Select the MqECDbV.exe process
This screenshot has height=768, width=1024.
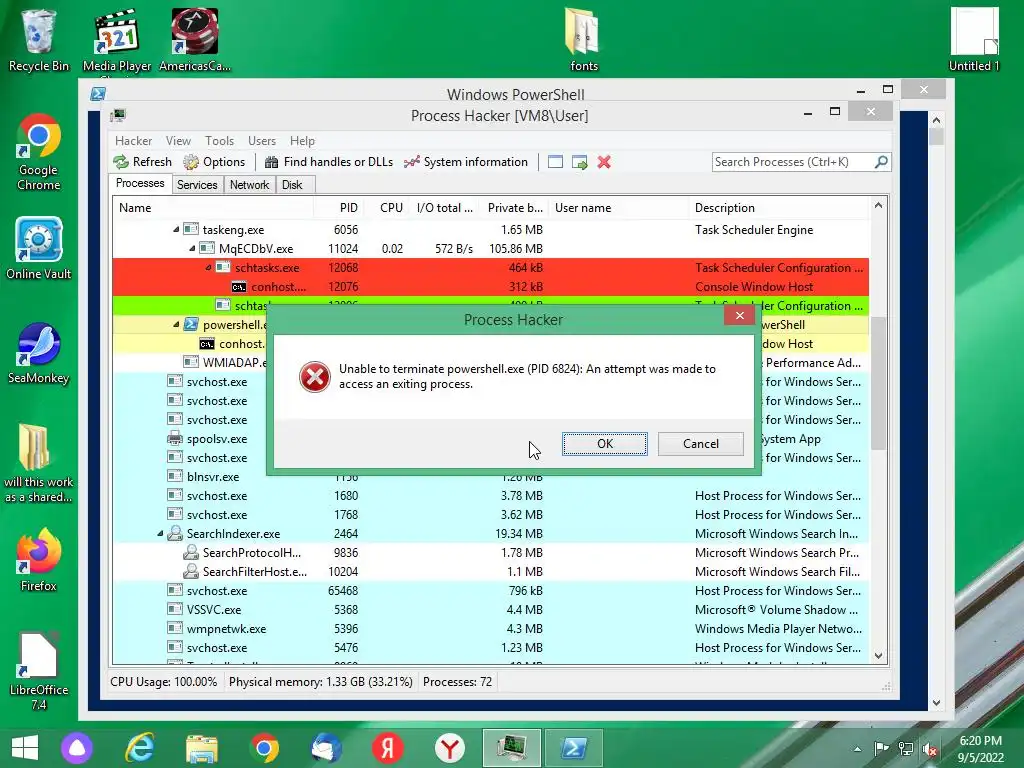tap(490, 249)
